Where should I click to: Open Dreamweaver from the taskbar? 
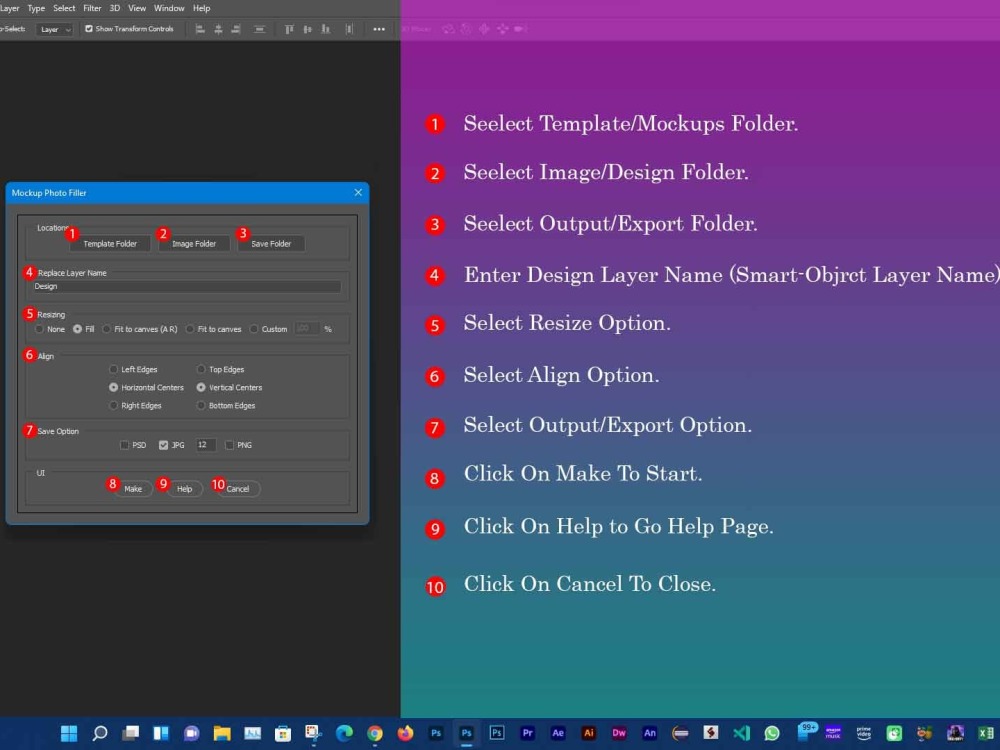click(619, 733)
